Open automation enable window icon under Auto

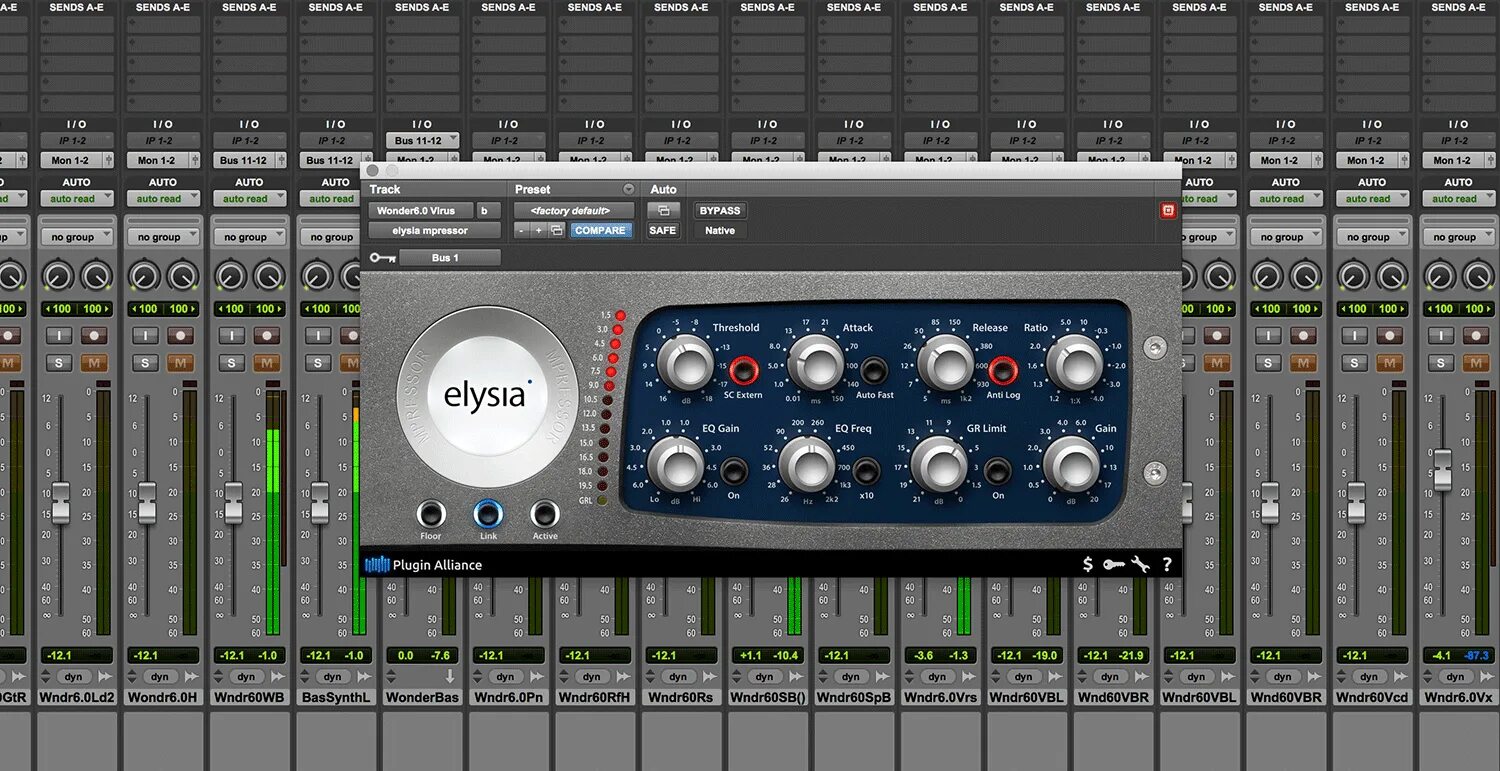pos(662,211)
